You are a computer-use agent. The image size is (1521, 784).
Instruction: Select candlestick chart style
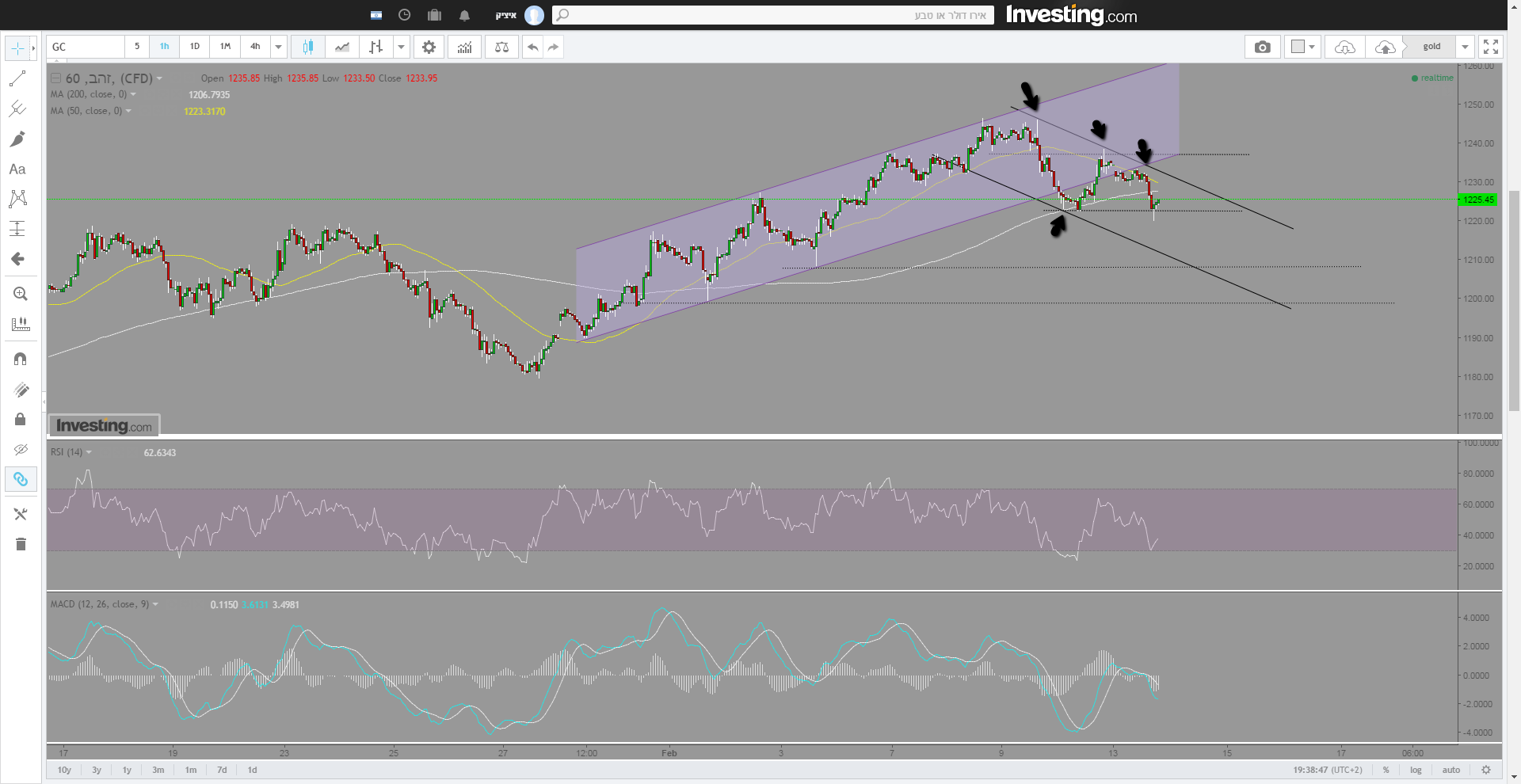click(x=308, y=47)
